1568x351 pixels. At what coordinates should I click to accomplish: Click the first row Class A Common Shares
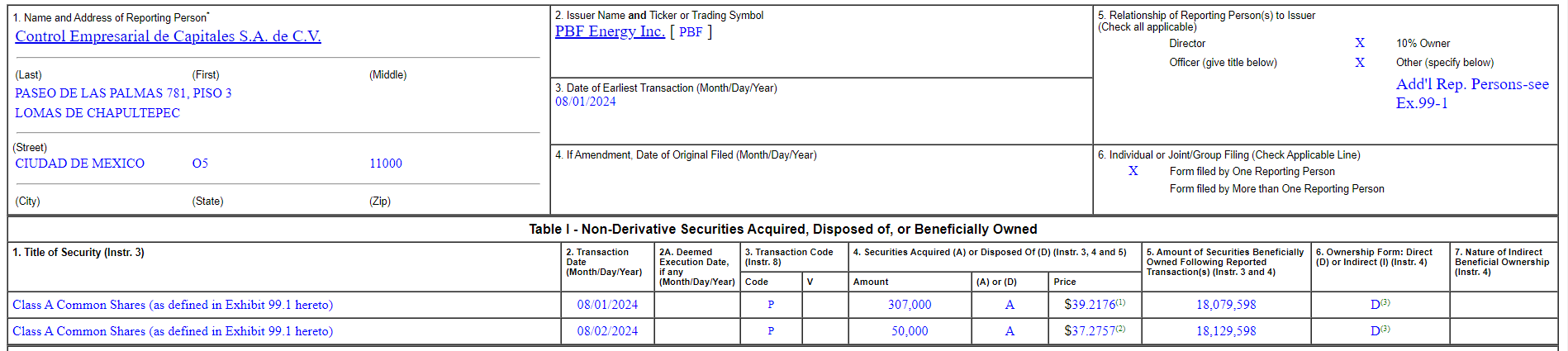point(173,305)
